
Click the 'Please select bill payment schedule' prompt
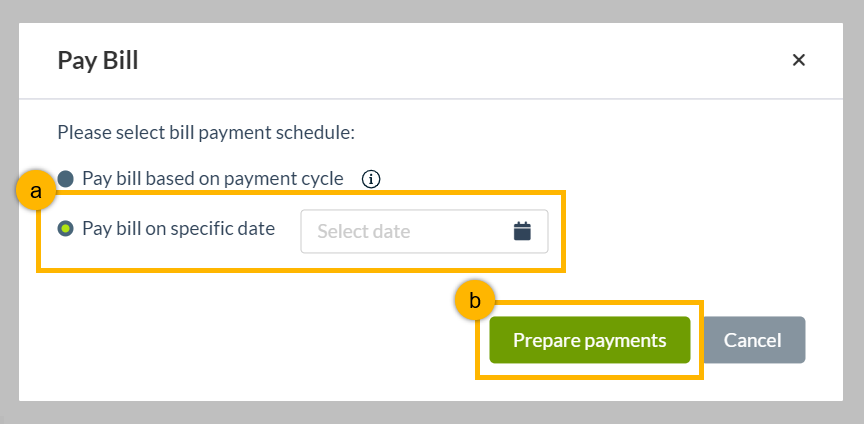point(206,133)
